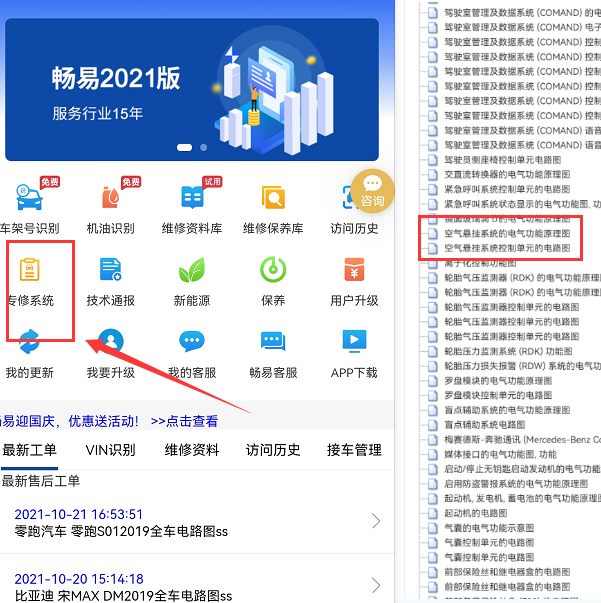Switch to the 接车管理 tab
Image resolution: width=601 pixels, height=603 pixels.
[354, 450]
